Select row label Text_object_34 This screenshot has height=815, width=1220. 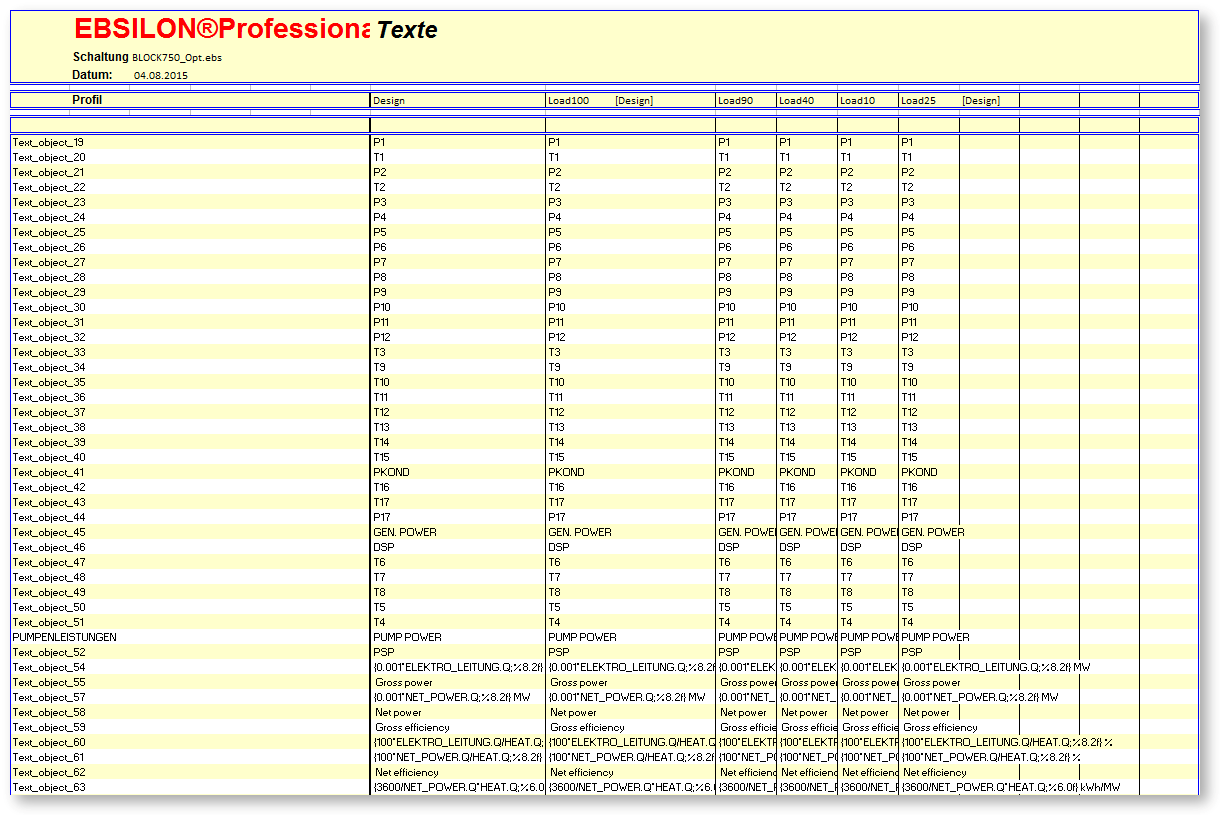tap(49, 367)
